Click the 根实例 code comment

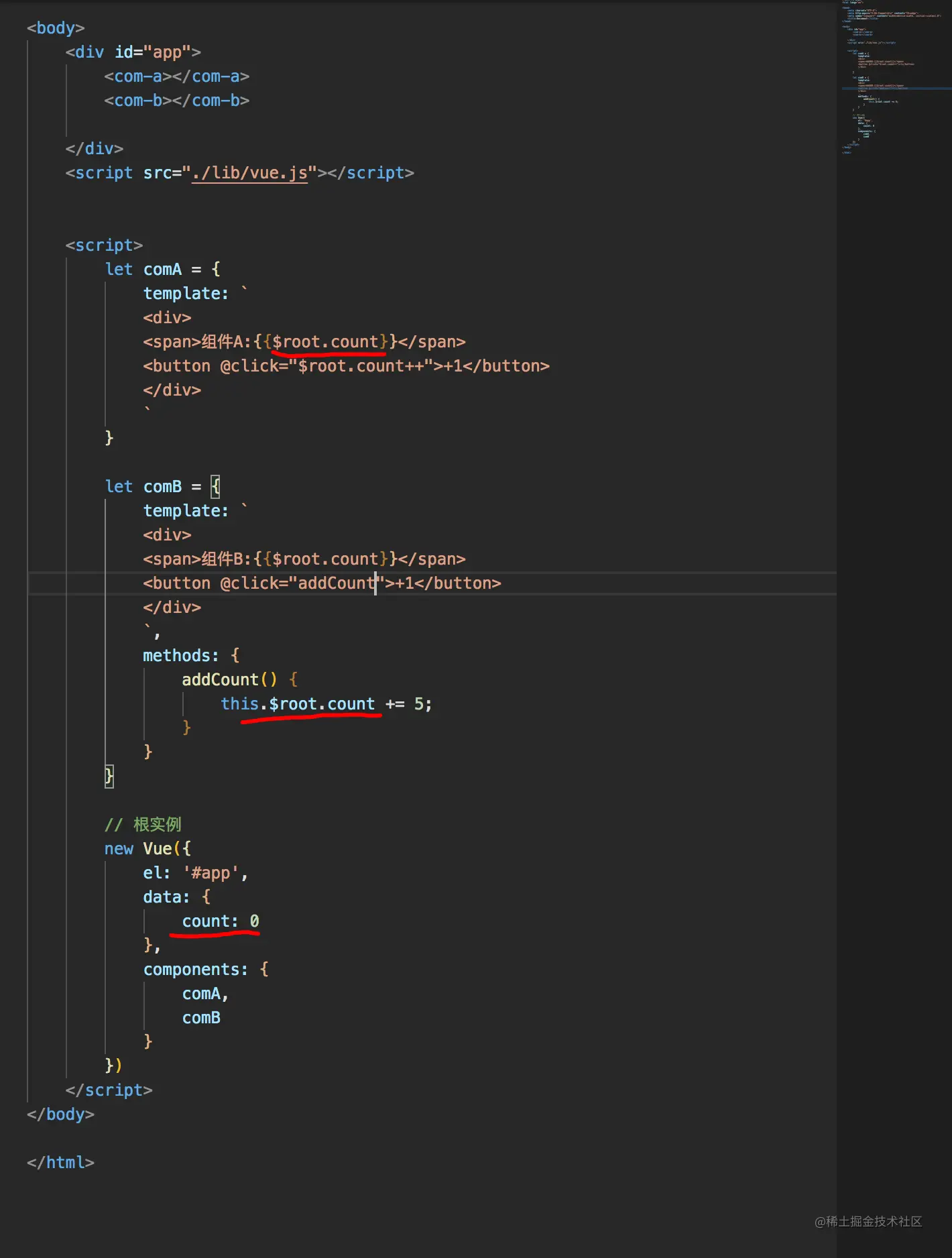pos(157,825)
